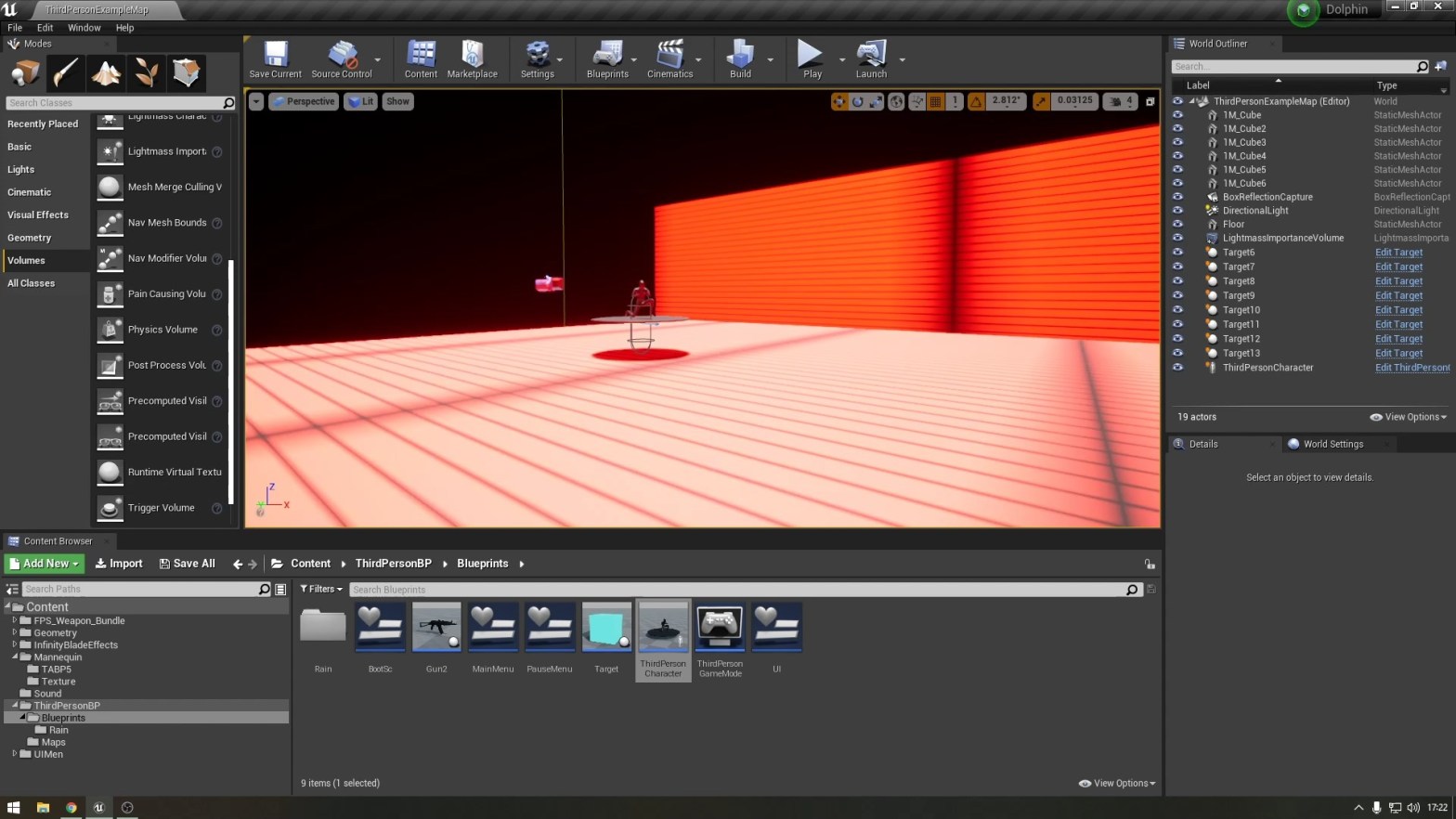Open the Cinematics toolbar icon
1456x819 pixels.
pos(669,59)
